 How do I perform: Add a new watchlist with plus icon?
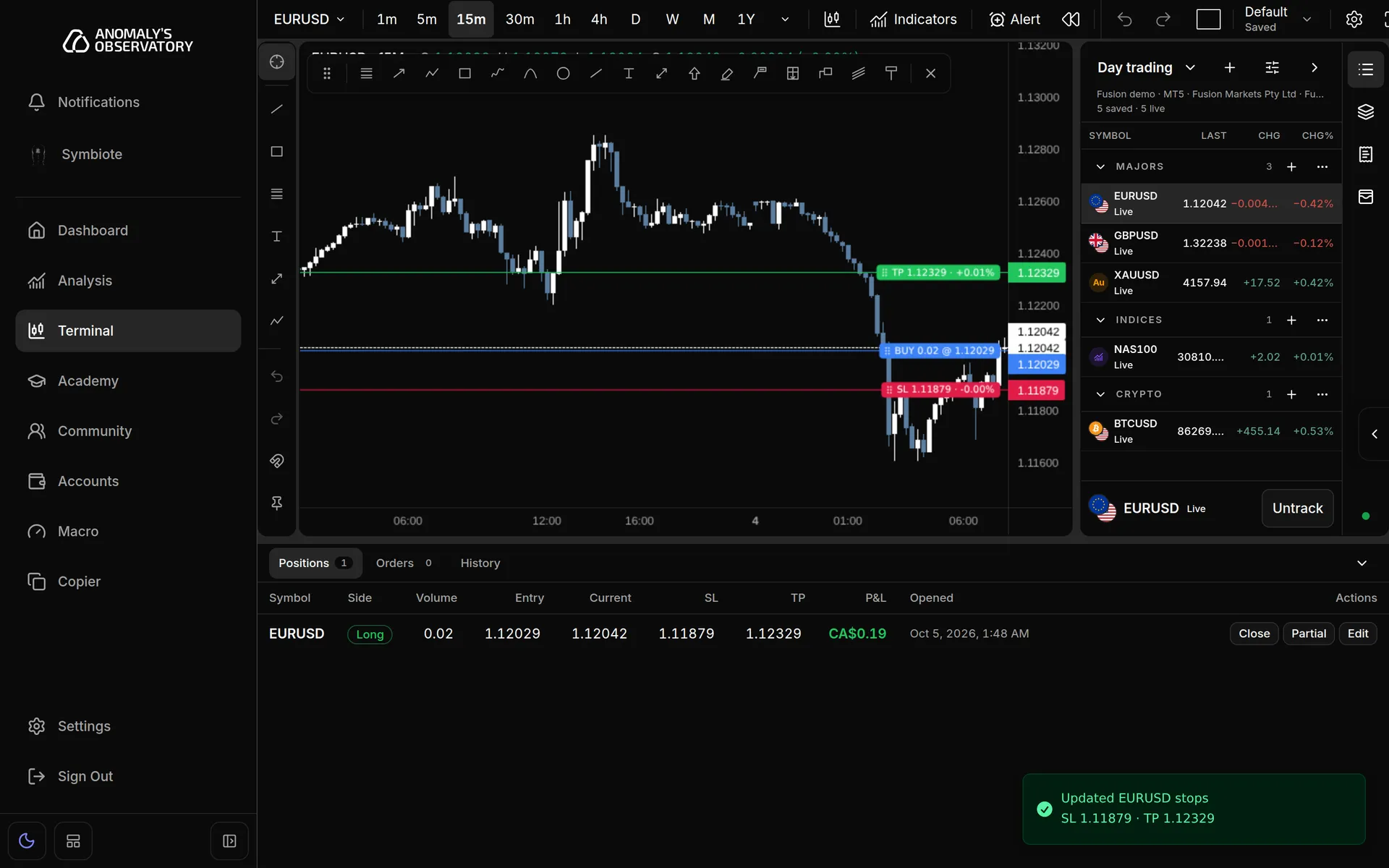point(1229,68)
